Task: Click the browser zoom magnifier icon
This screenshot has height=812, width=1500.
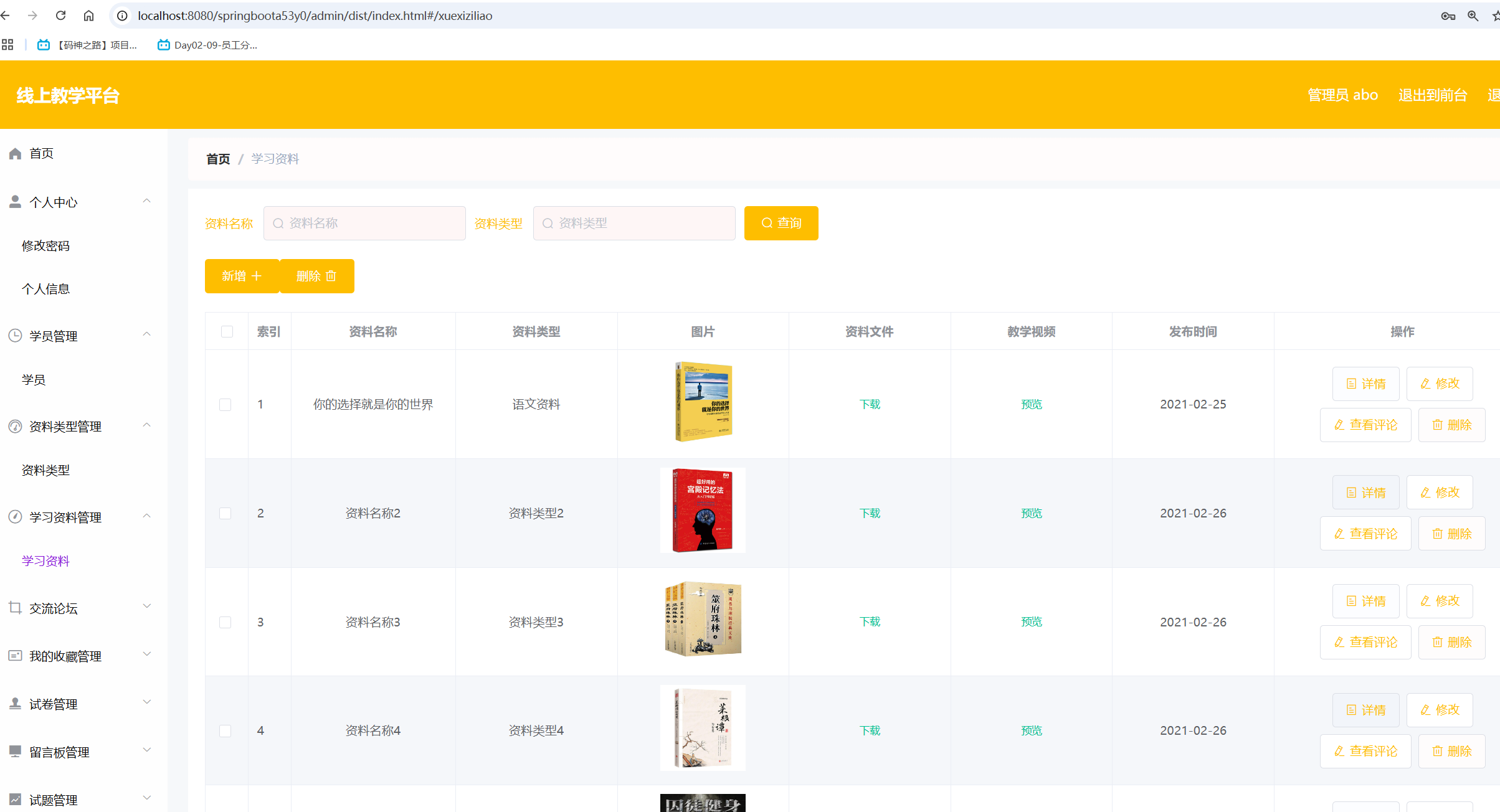Action: (1473, 16)
